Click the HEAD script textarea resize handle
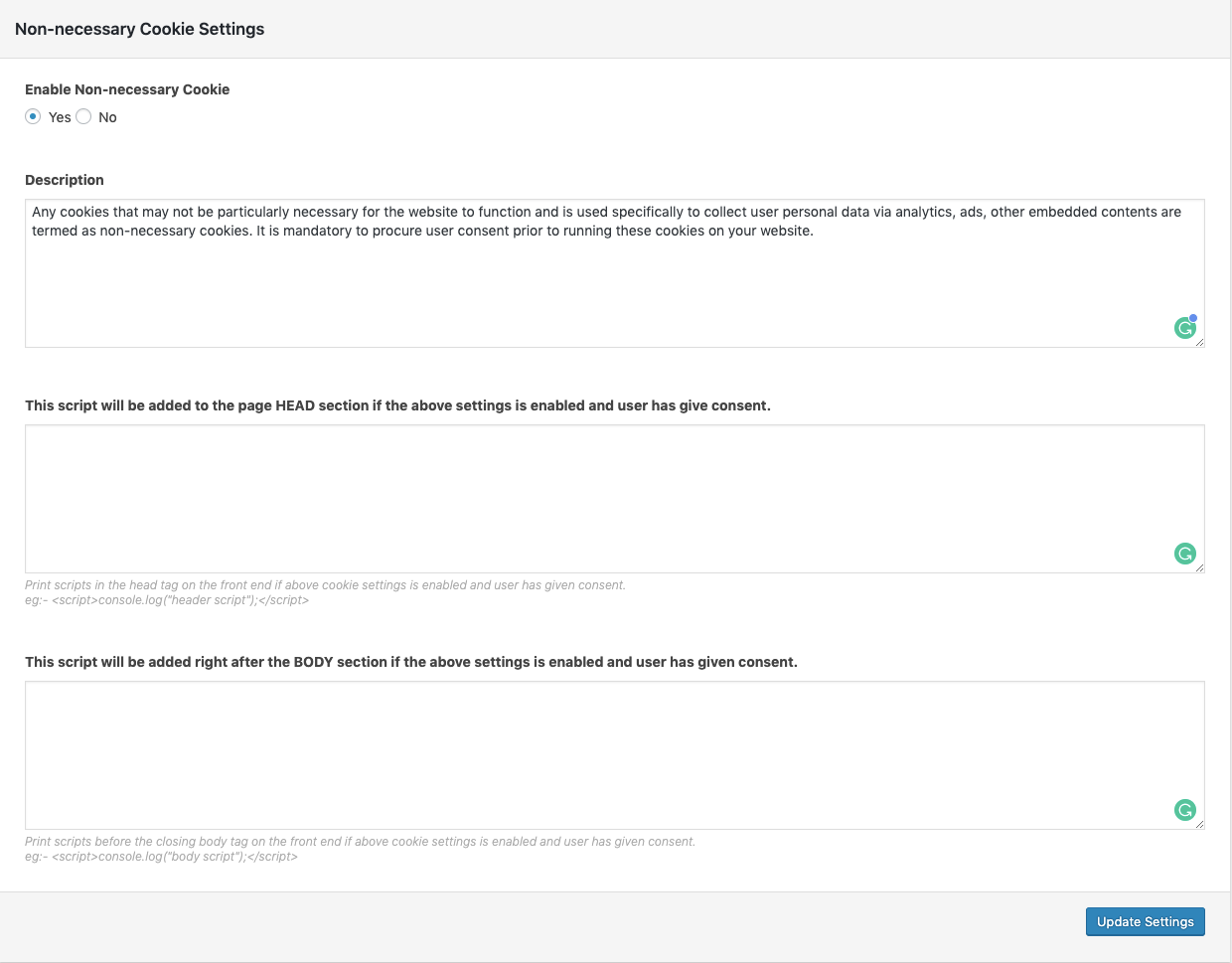This screenshot has width=1232, height=963. (x=1200, y=568)
